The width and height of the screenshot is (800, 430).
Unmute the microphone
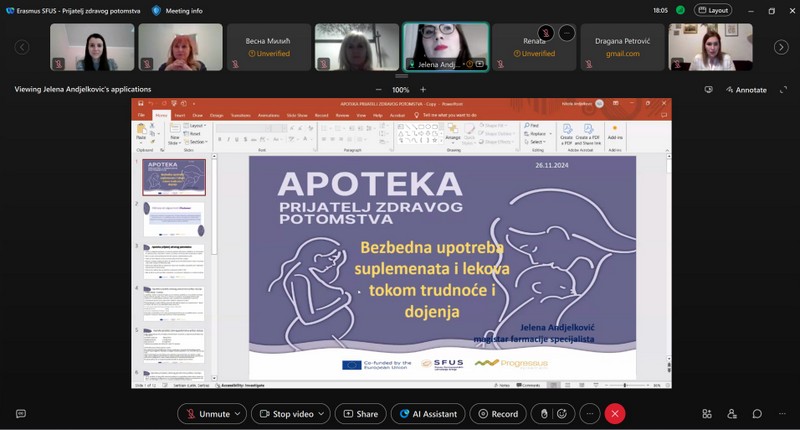tap(208, 414)
